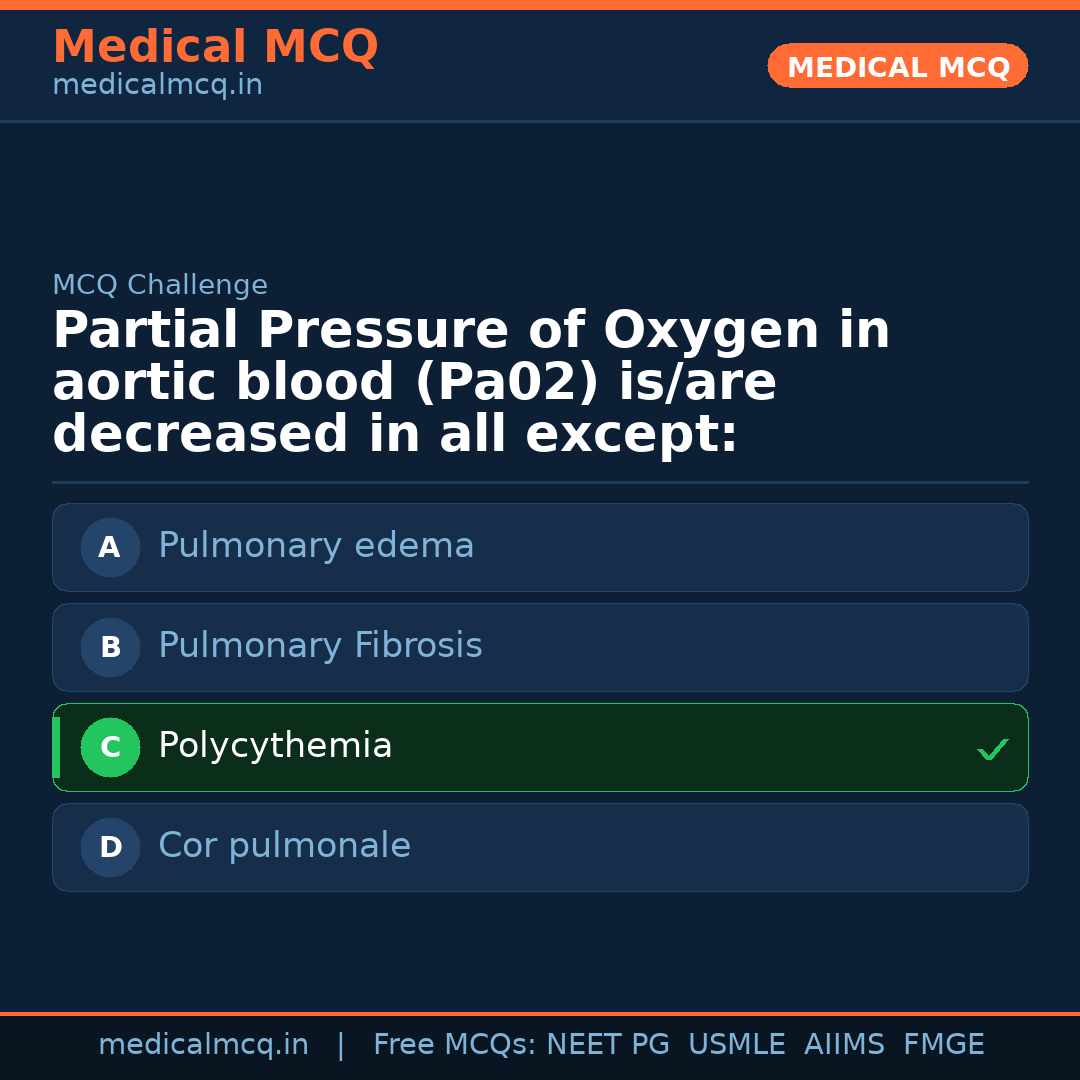1080x1080 pixels.
Task: Click the orange MEDICAL MCQ badge
Action: 897,66
